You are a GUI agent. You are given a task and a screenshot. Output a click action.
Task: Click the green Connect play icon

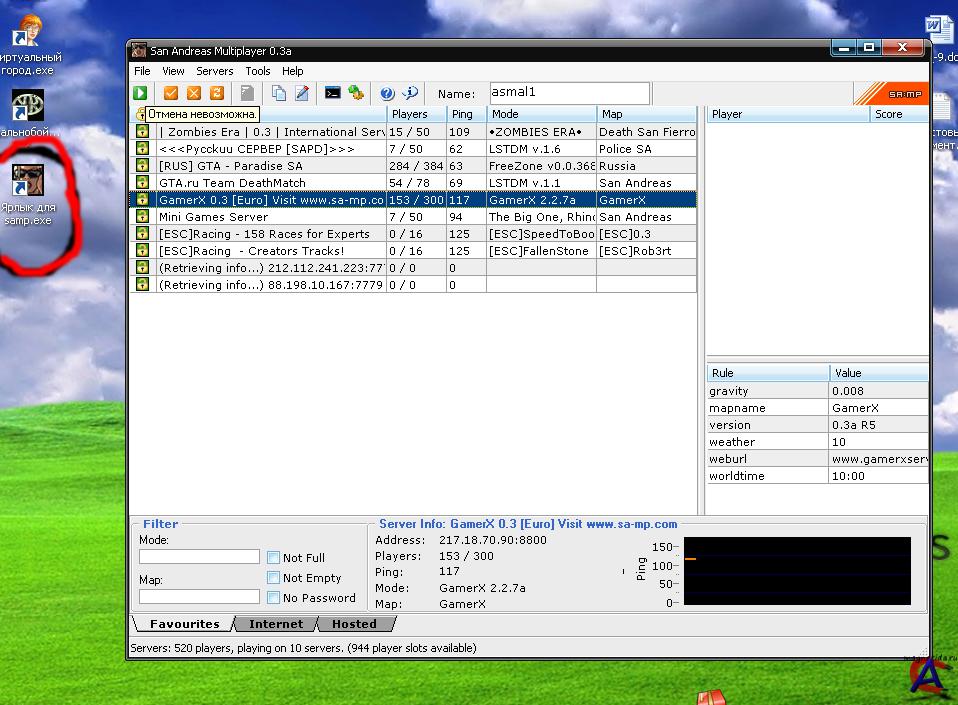pos(141,93)
